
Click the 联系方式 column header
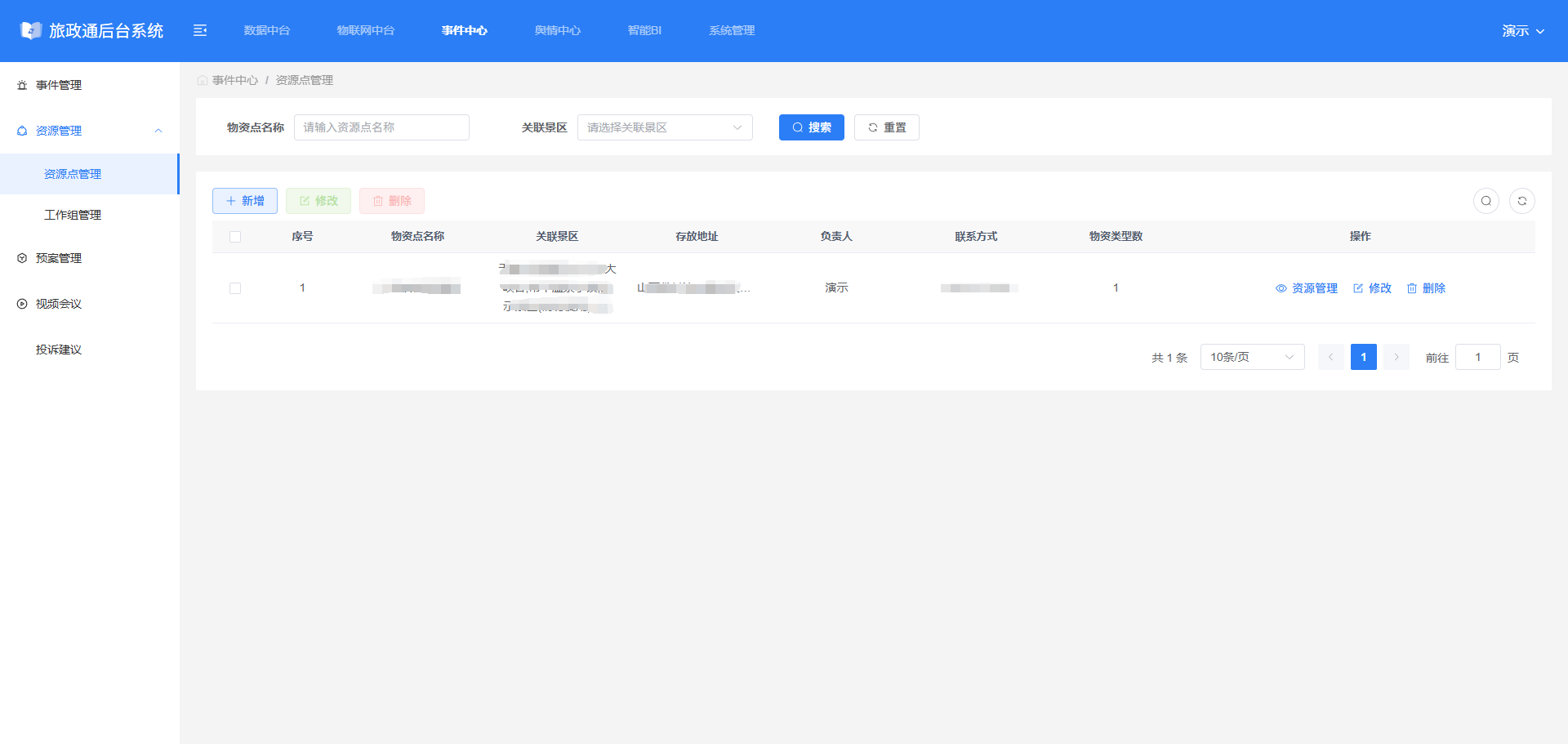(976, 237)
